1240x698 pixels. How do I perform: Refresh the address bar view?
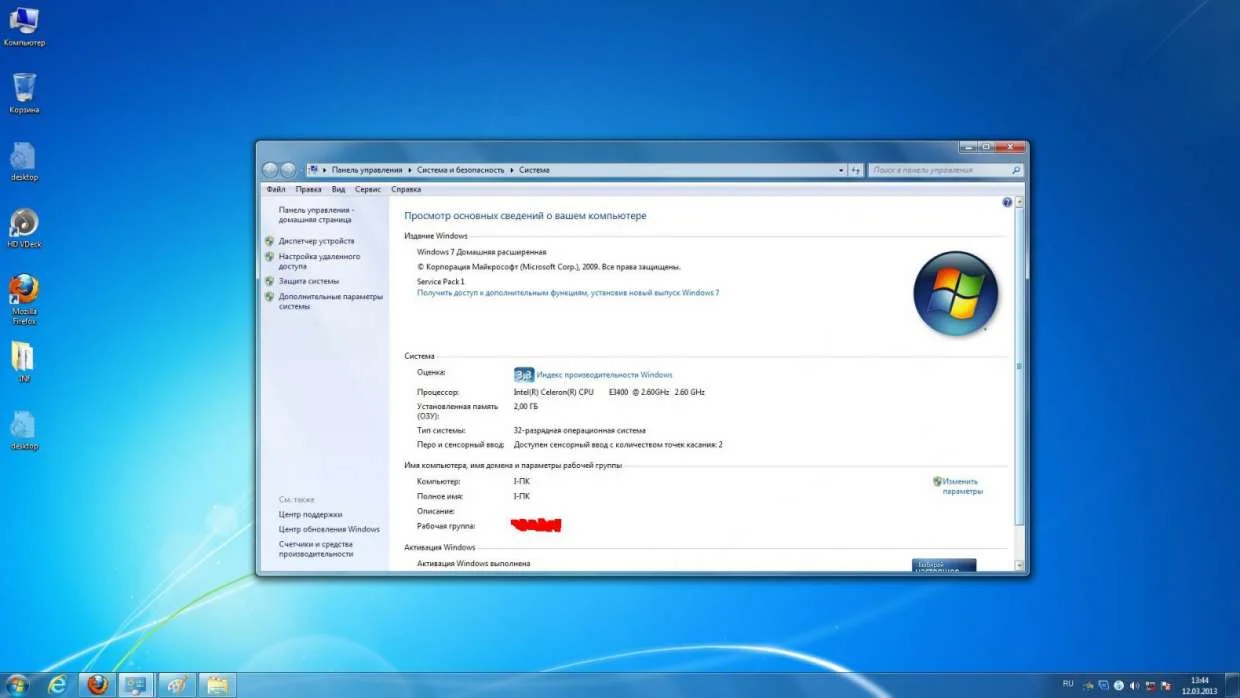click(856, 170)
